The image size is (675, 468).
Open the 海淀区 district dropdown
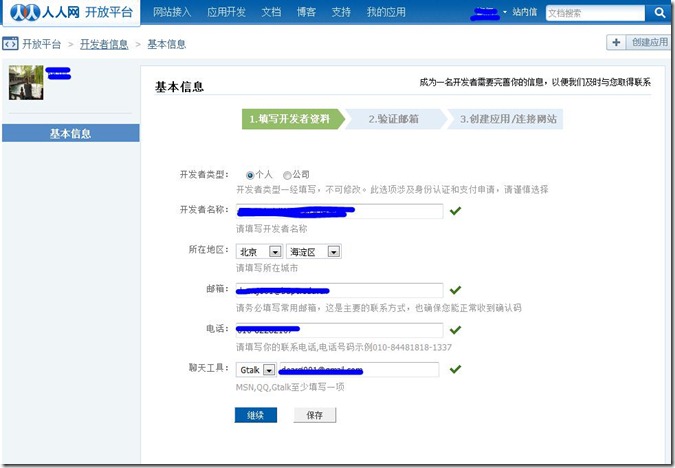[x=313, y=251]
